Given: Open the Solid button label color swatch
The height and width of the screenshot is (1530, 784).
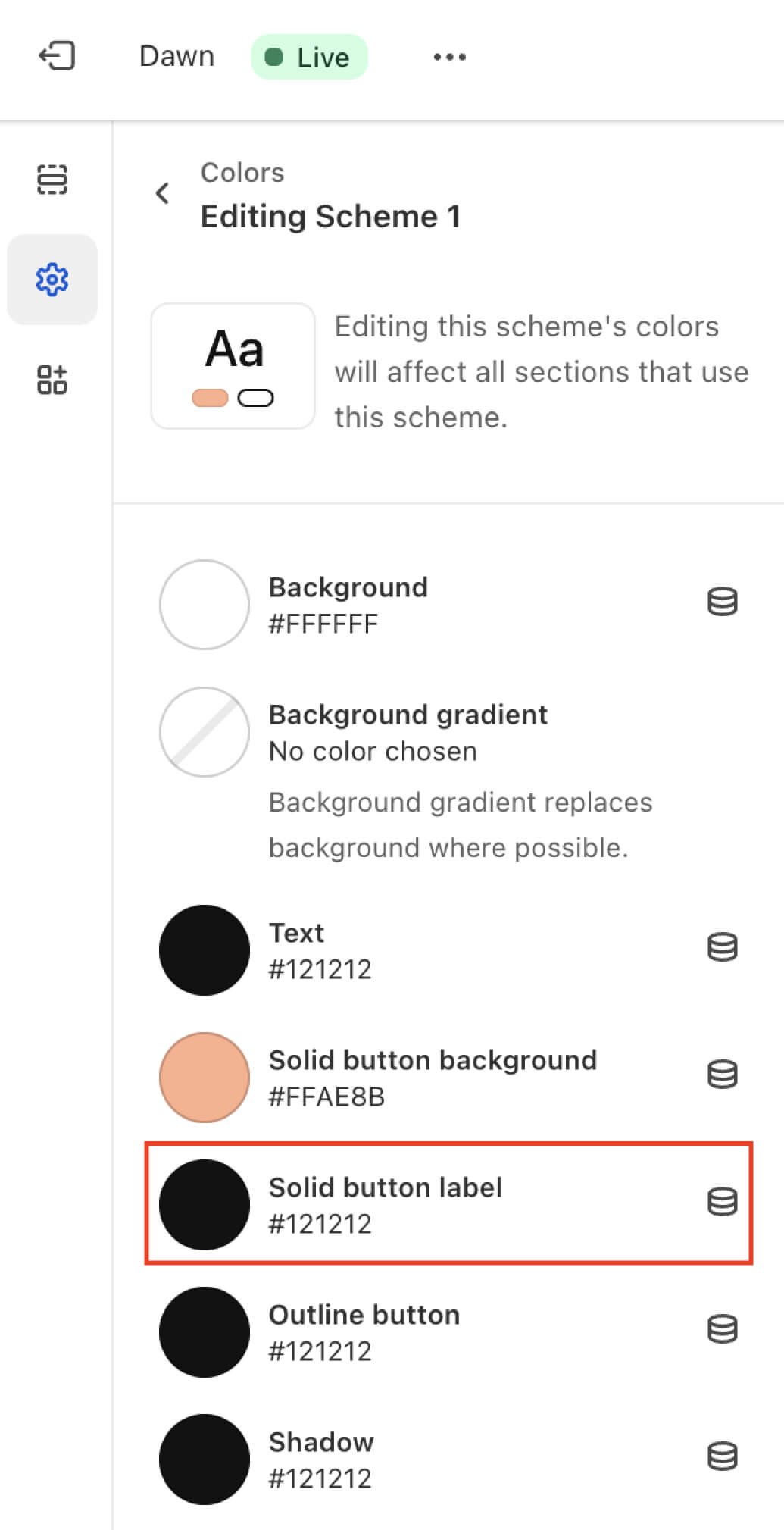Looking at the screenshot, I should point(205,1205).
